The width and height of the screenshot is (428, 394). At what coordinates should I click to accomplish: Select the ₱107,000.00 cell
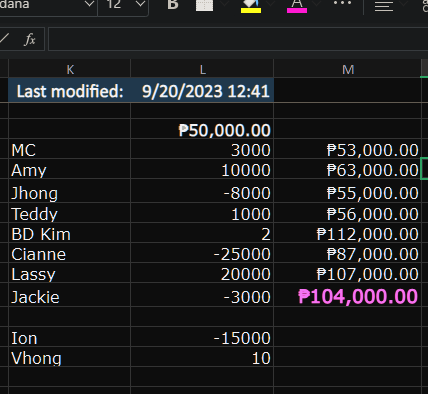[347, 273]
